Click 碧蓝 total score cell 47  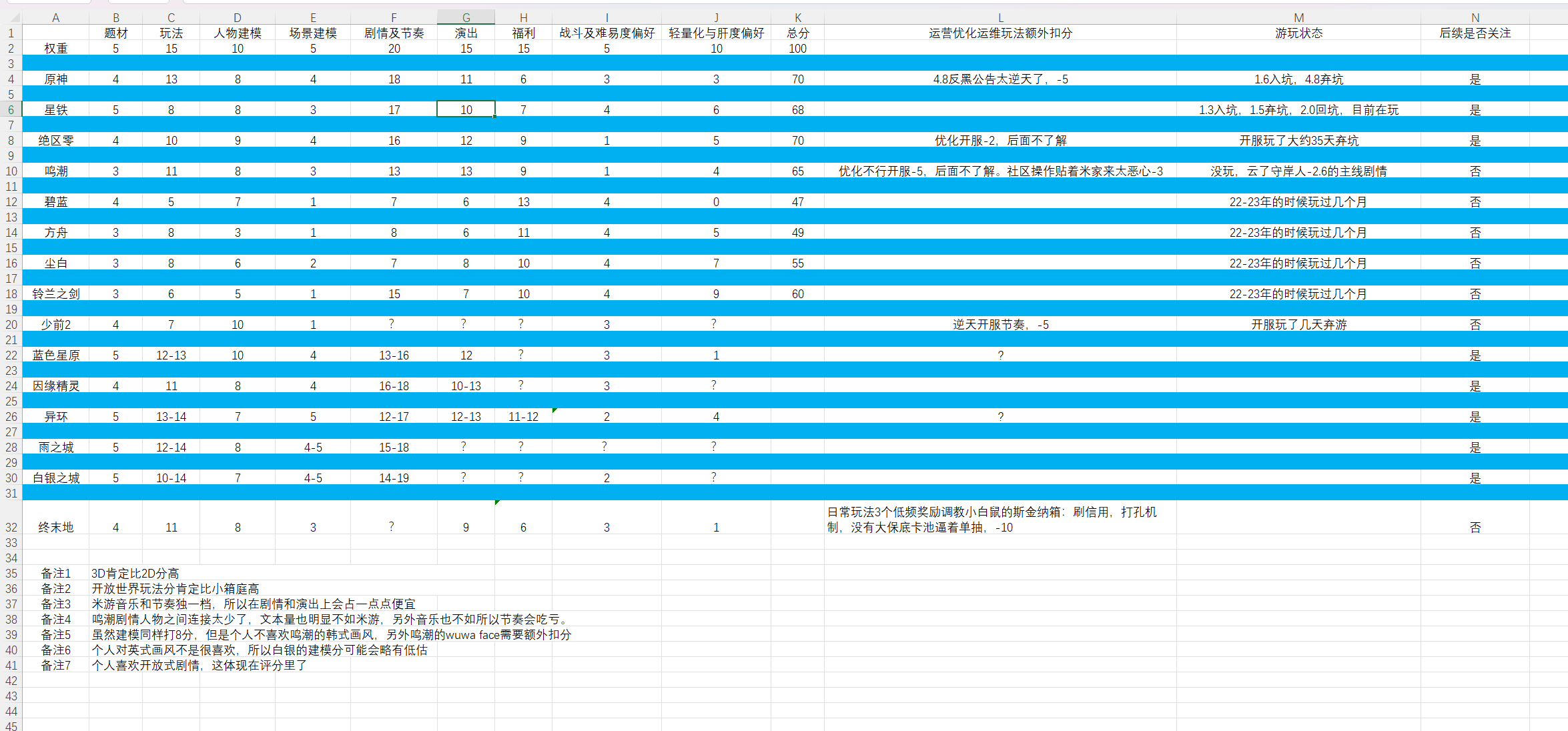[x=797, y=201]
